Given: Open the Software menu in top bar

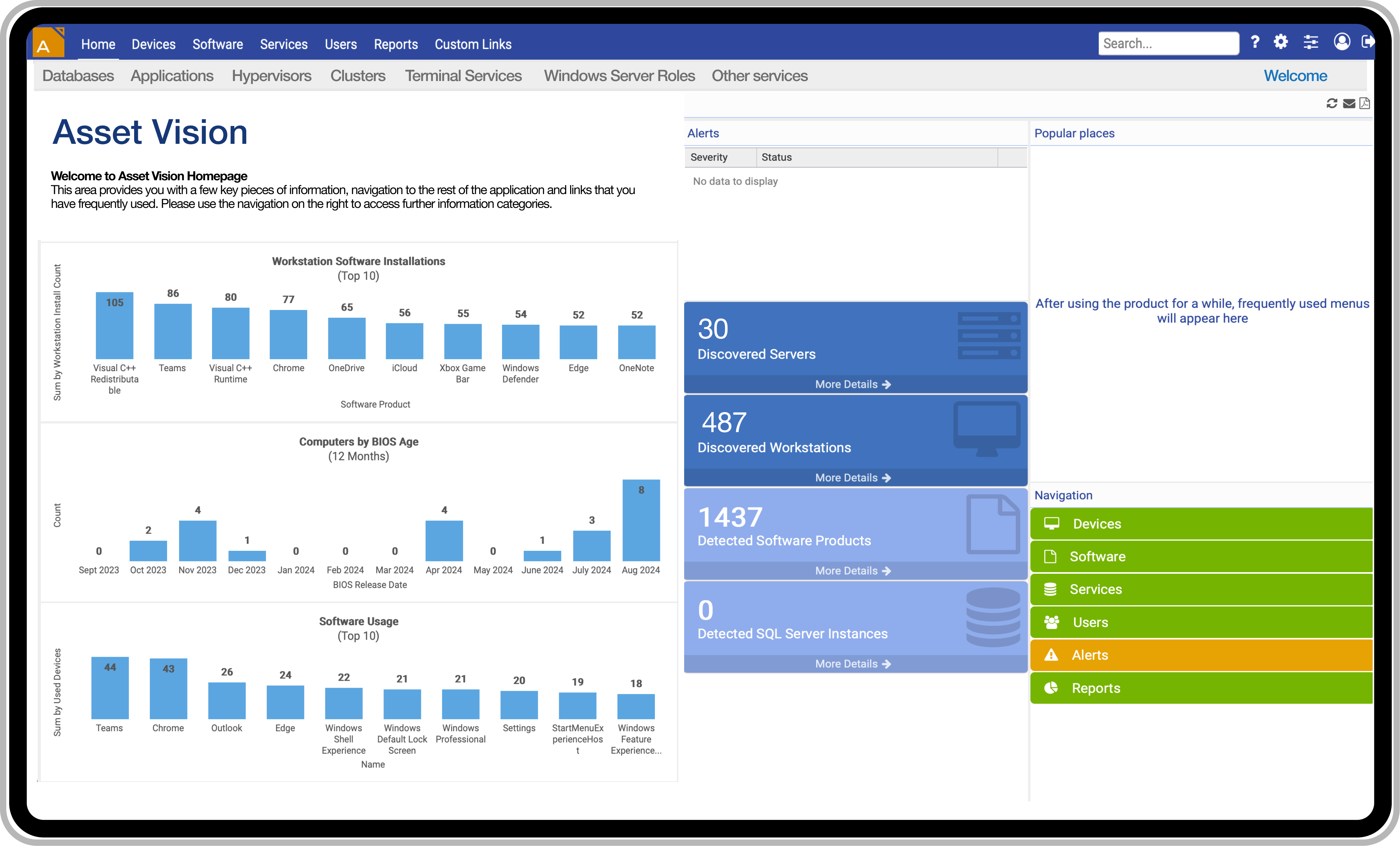Looking at the screenshot, I should 217,44.
